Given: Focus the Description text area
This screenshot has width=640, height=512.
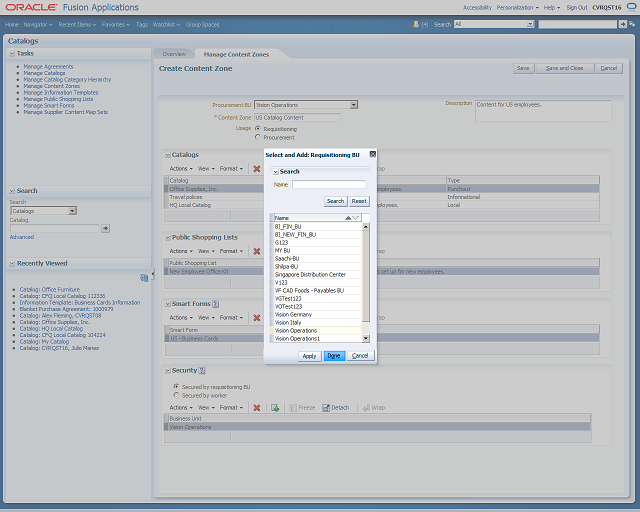Looking at the screenshot, I should (543, 111).
